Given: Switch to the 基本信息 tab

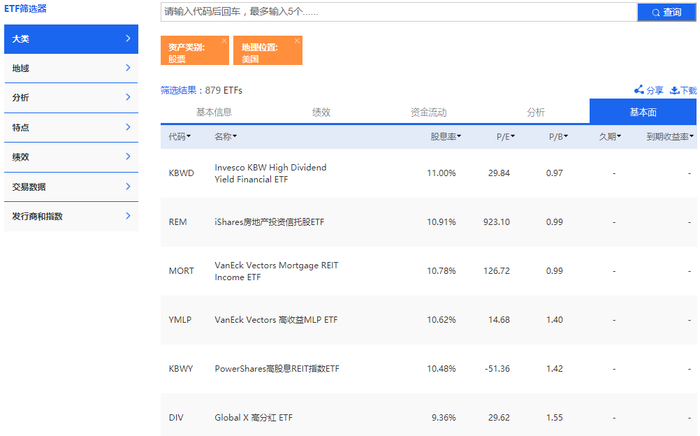Looking at the screenshot, I should pyautogui.click(x=214, y=112).
